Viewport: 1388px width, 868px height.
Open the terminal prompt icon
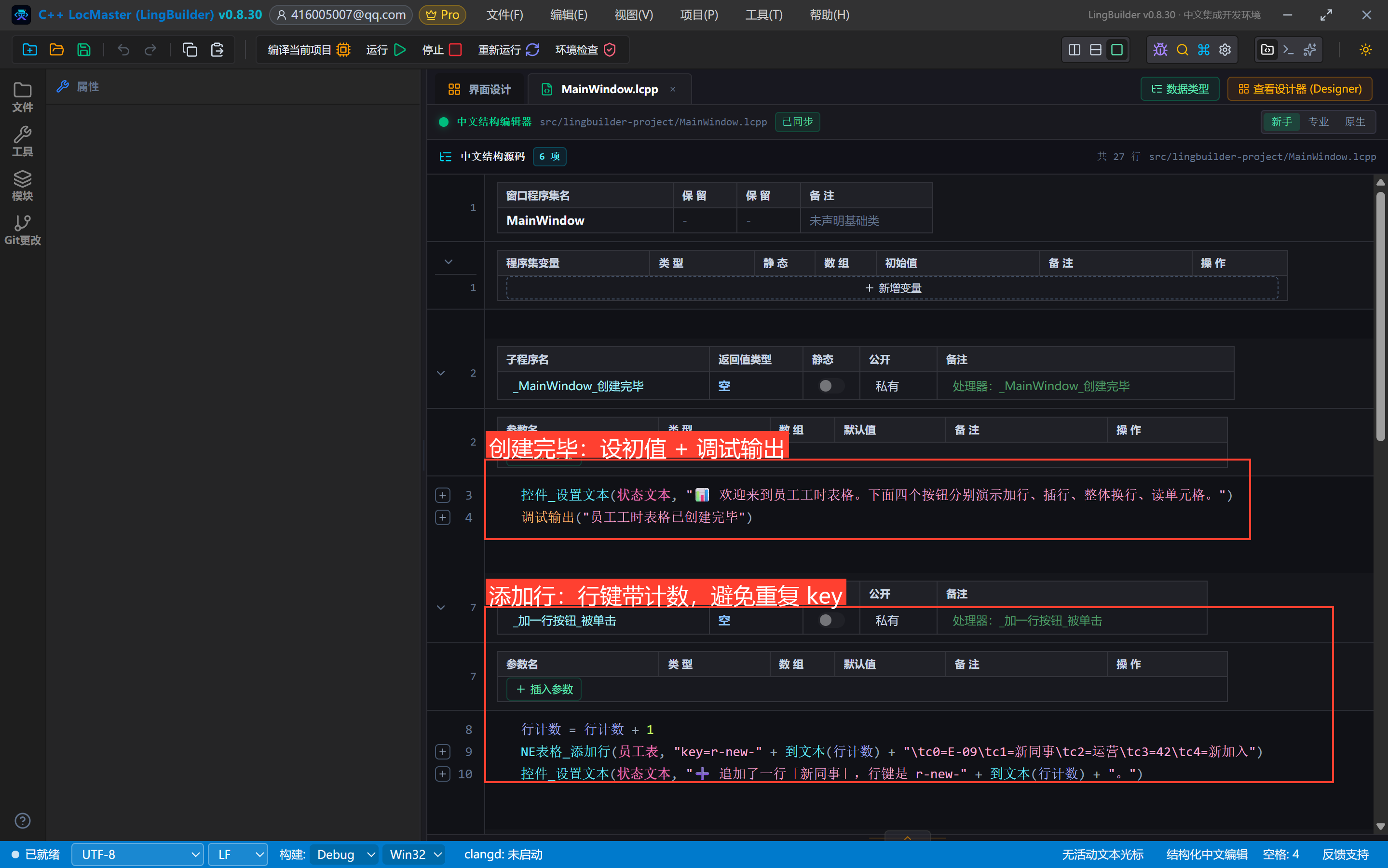pyautogui.click(x=1288, y=50)
